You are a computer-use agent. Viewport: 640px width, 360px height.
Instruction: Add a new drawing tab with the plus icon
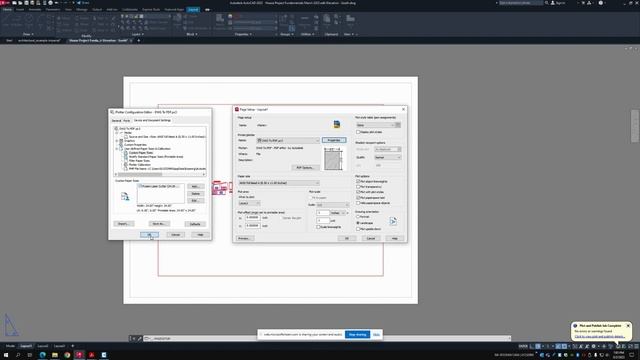[x=139, y=40]
